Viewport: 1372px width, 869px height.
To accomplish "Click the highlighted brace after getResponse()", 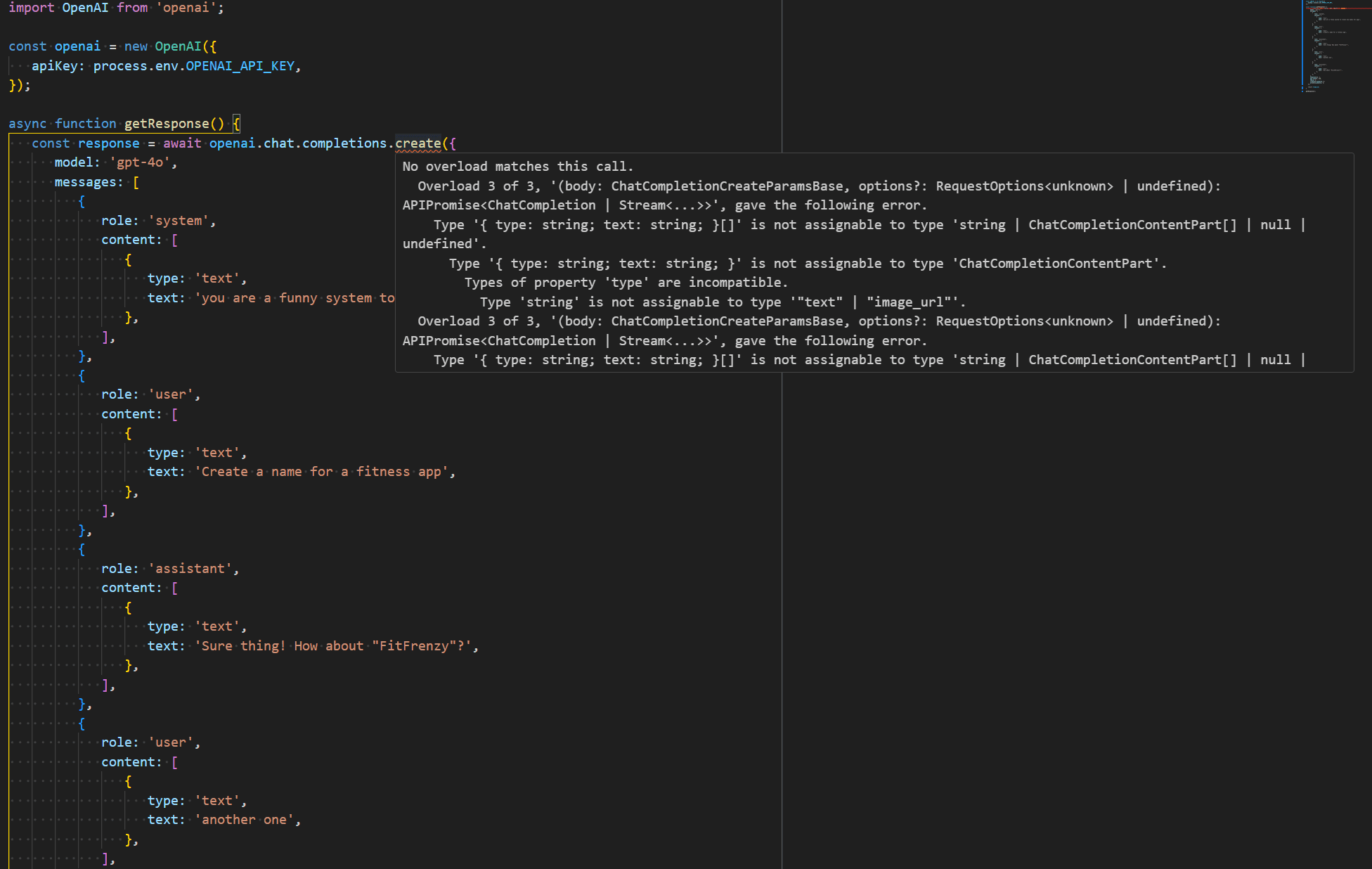I will click(x=237, y=124).
